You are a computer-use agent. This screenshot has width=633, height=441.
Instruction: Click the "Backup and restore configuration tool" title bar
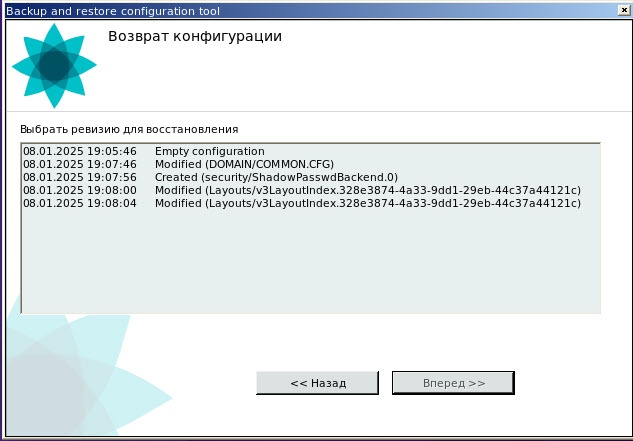(300, 9)
